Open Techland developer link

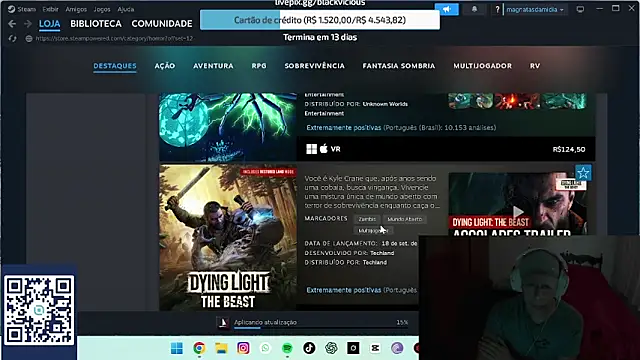382,253
